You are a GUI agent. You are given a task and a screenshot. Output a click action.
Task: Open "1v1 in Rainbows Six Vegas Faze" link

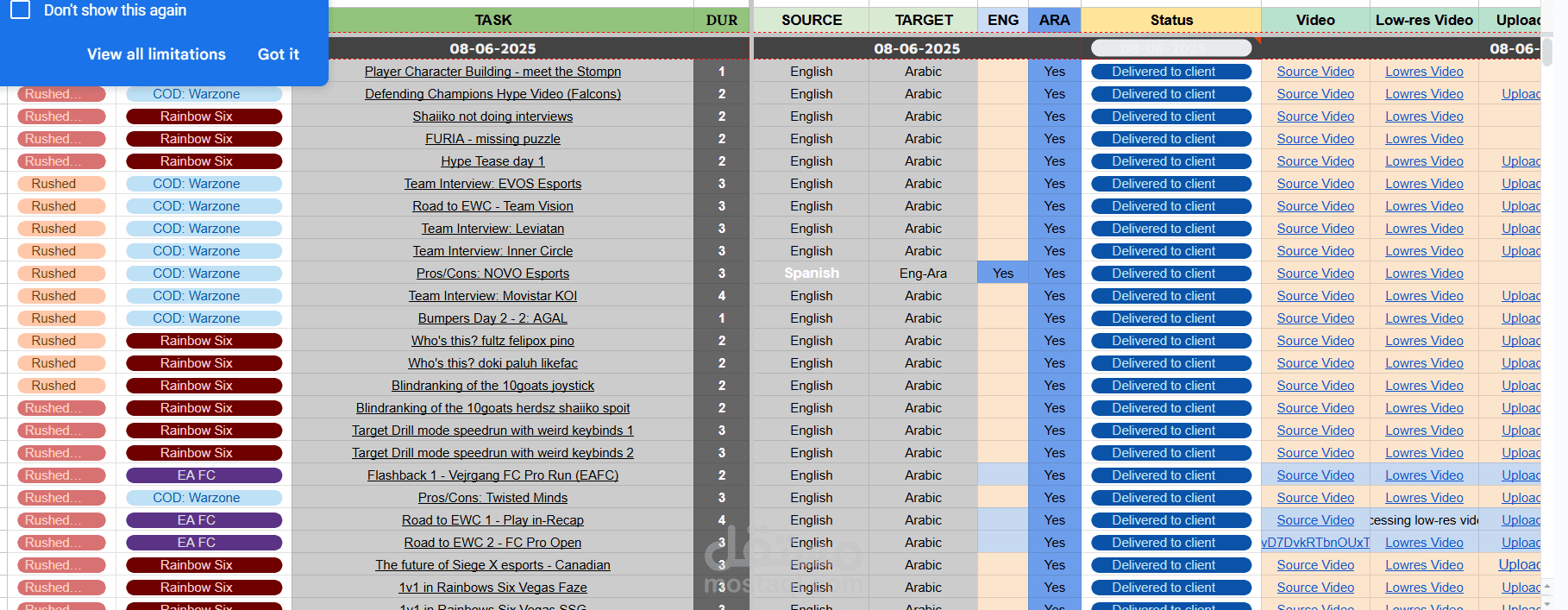492,588
